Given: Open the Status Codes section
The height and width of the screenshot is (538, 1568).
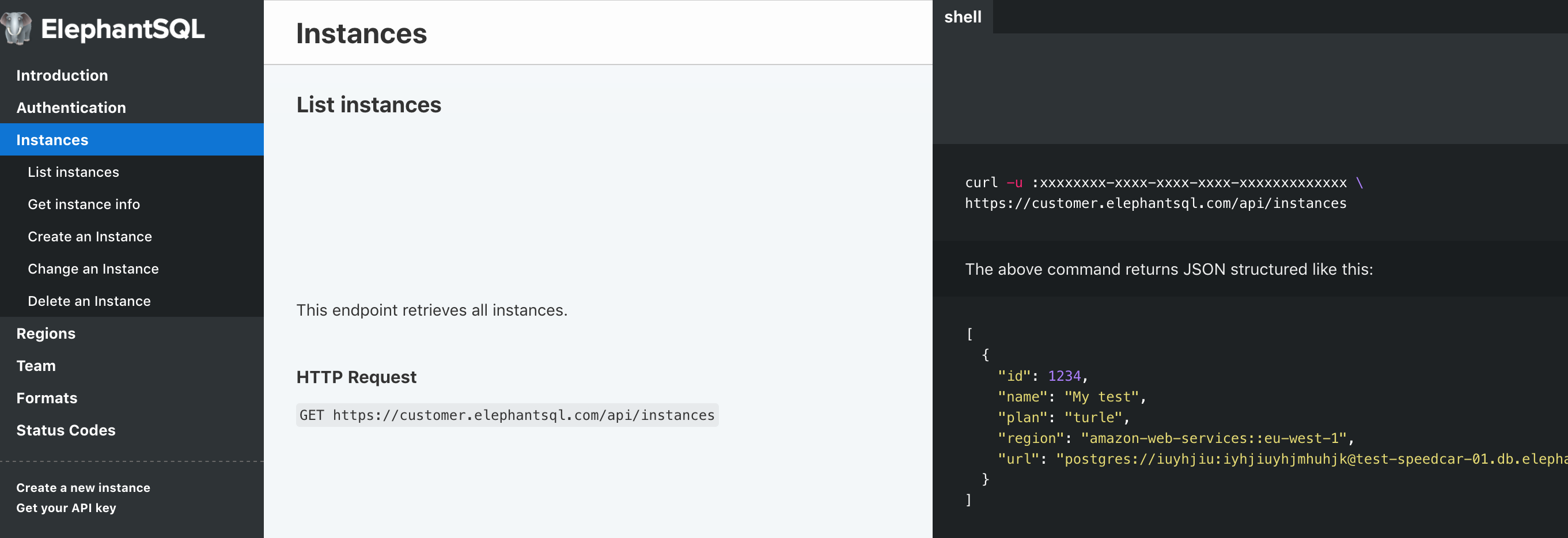Looking at the screenshot, I should tap(66, 430).
